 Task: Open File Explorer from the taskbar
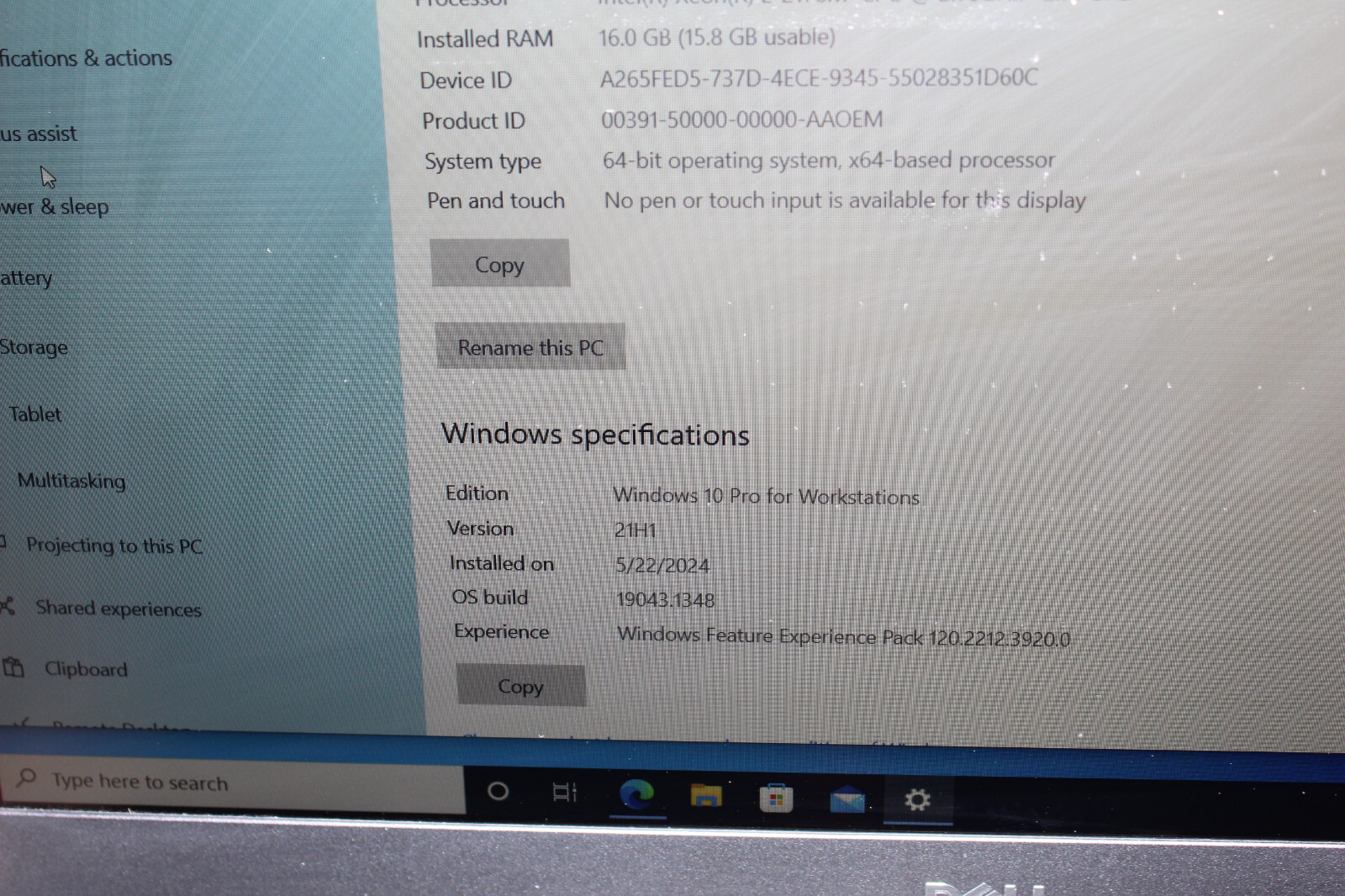706,795
